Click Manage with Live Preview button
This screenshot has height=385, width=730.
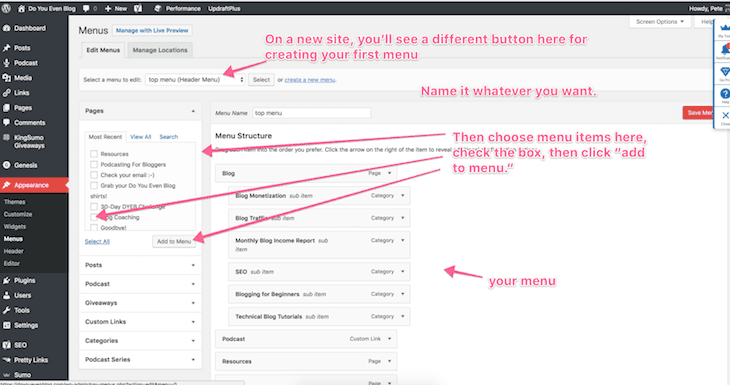point(152,30)
